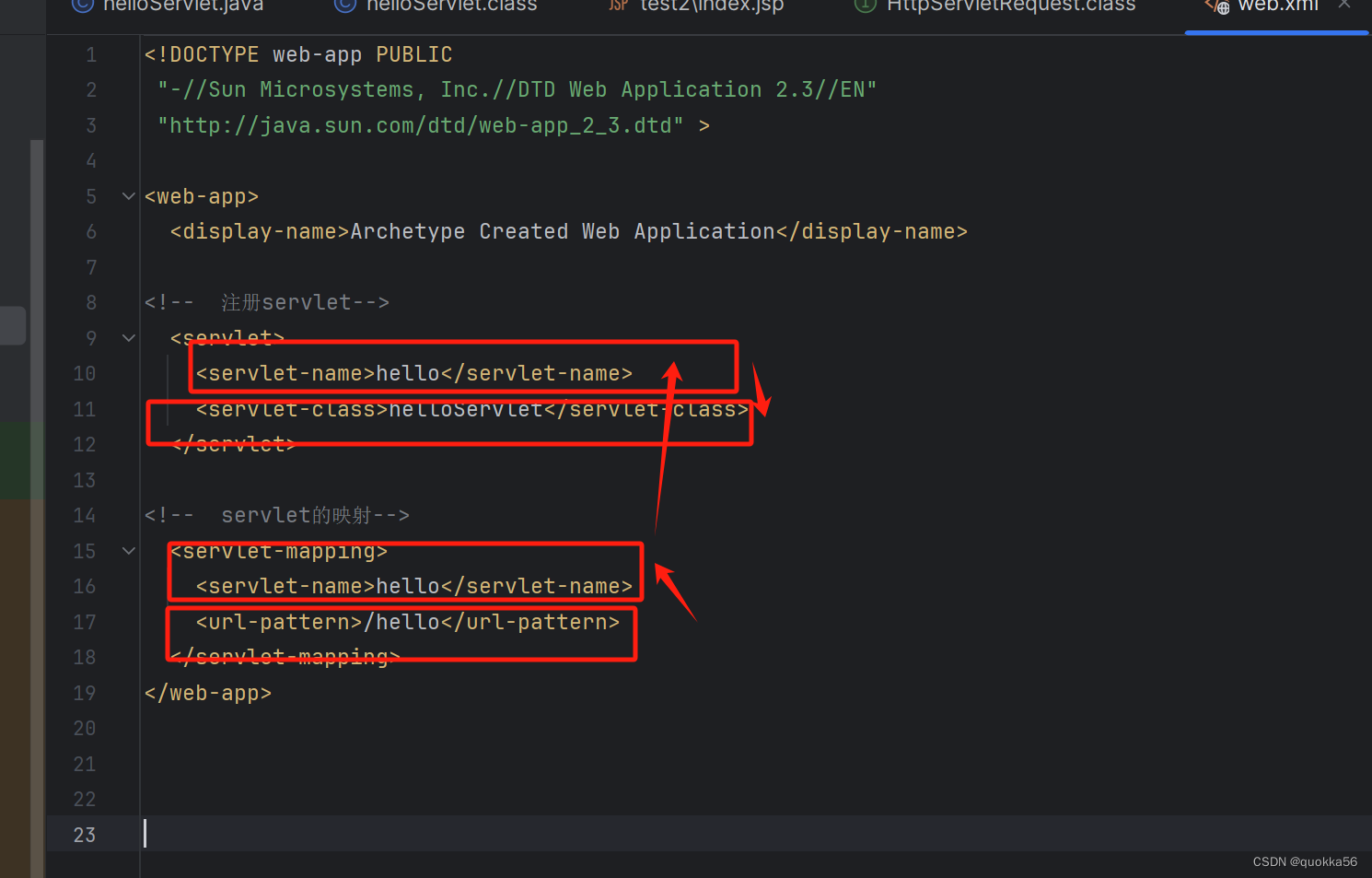1372x878 pixels.
Task: Click the left panel vertical scrollbar
Action: [37, 509]
